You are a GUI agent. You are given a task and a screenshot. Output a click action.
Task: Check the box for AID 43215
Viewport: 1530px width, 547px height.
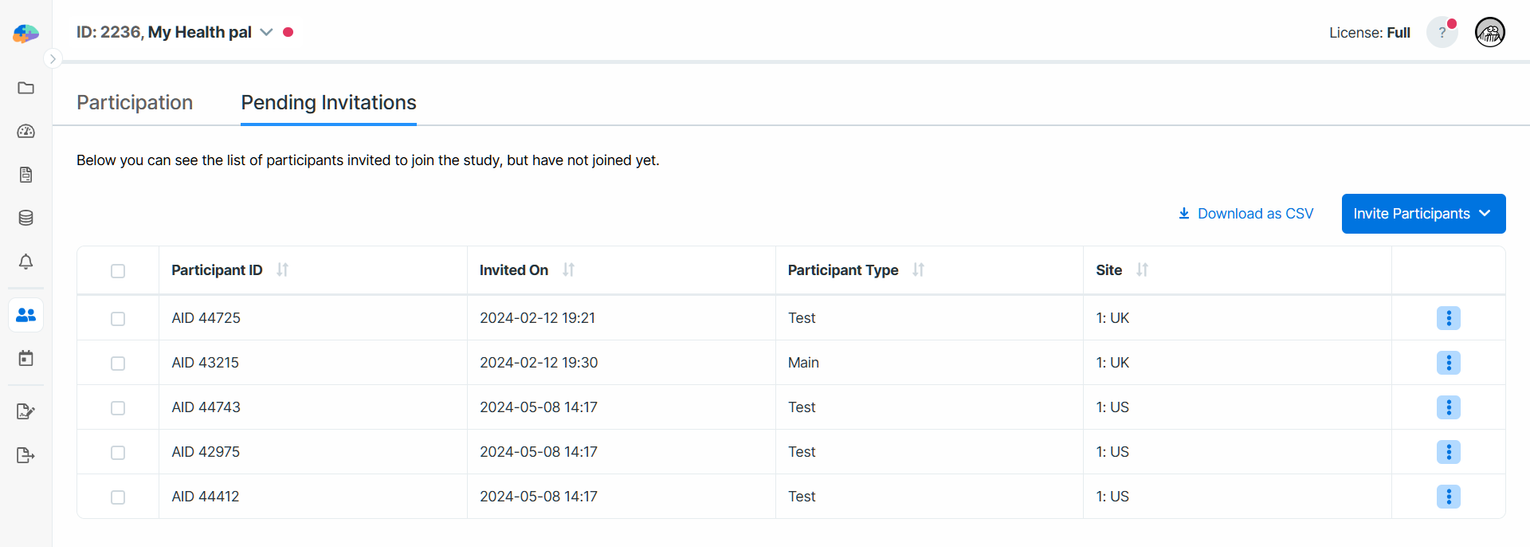pos(118,363)
